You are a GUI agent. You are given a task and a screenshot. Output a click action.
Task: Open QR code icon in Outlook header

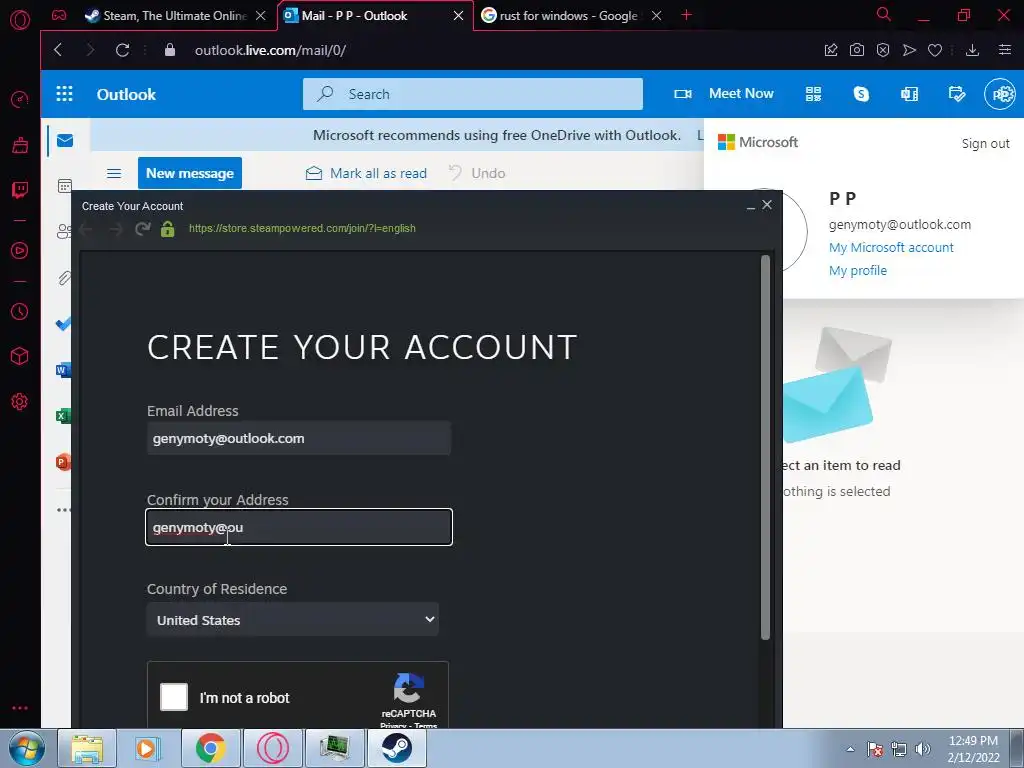813,94
